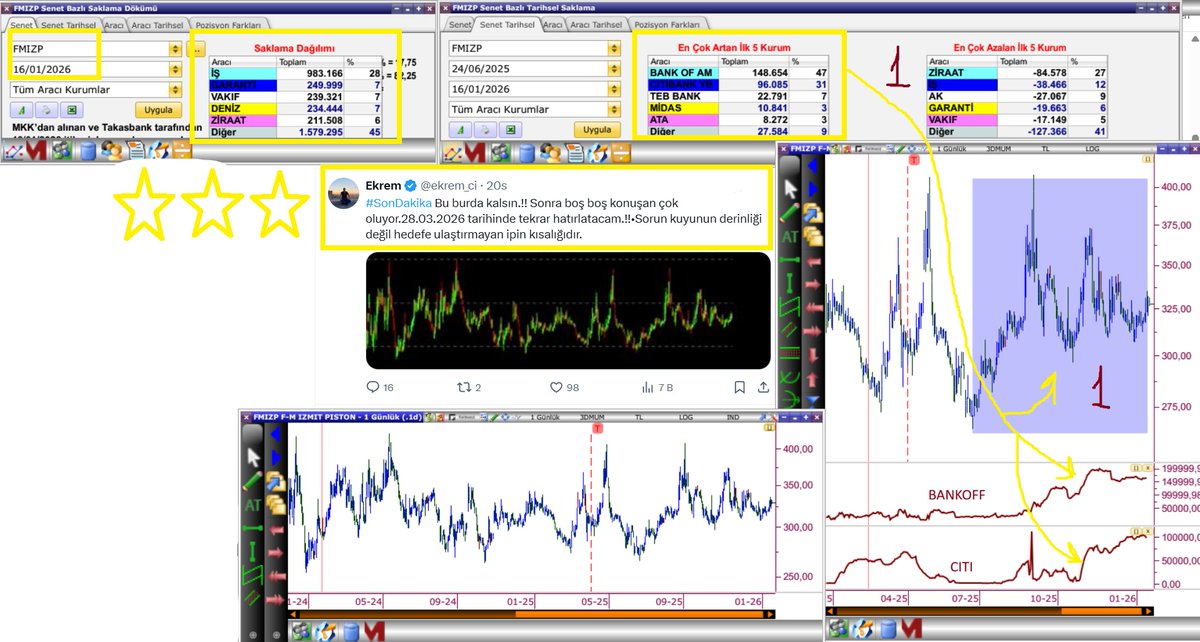Expand Tüm Aracı Kurumlar dropdown in Saklama Dökümü window
This screenshot has height=642, width=1200.
[x=176, y=90]
